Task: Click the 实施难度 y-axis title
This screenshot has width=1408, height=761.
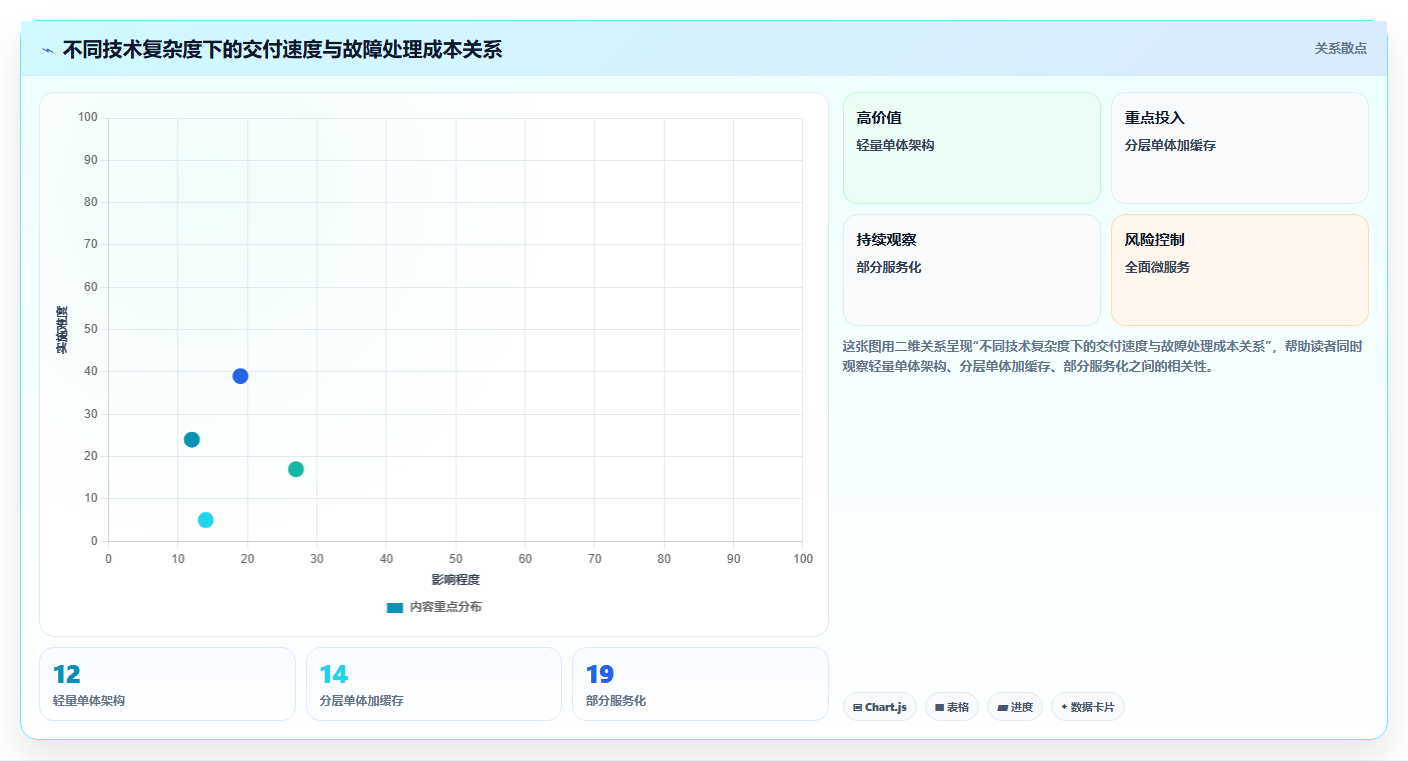Action: point(62,330)
